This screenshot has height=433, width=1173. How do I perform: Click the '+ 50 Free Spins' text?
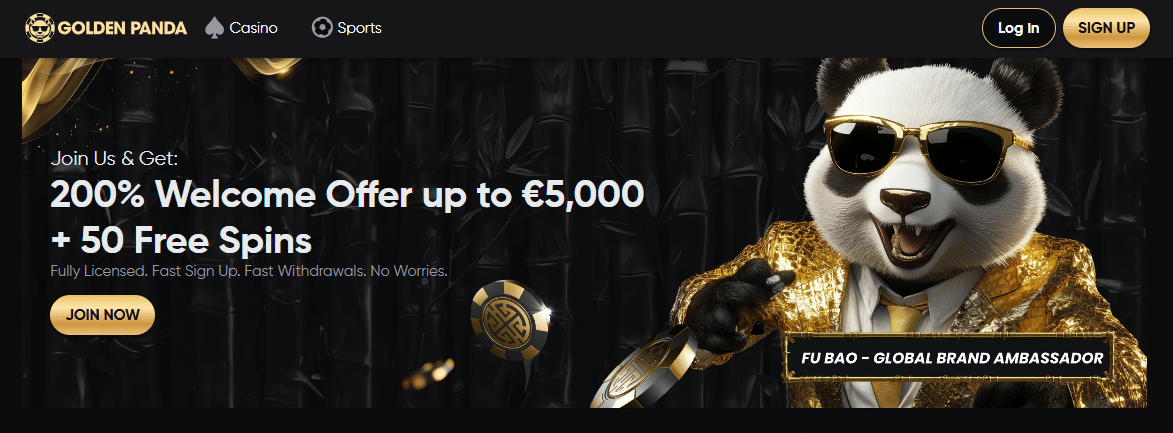[x=181, y=241]
